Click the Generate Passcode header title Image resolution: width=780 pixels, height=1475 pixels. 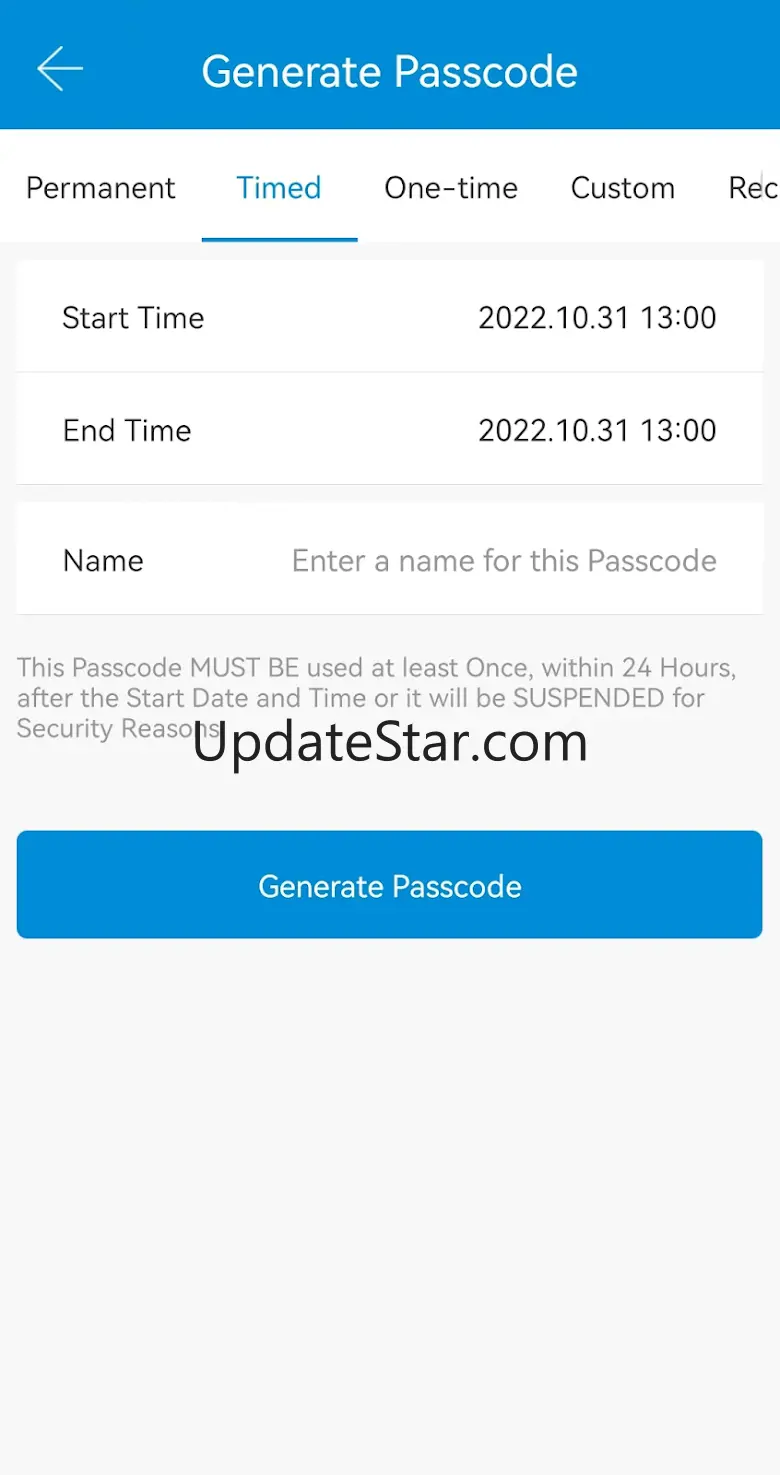(x=390, y=72)
